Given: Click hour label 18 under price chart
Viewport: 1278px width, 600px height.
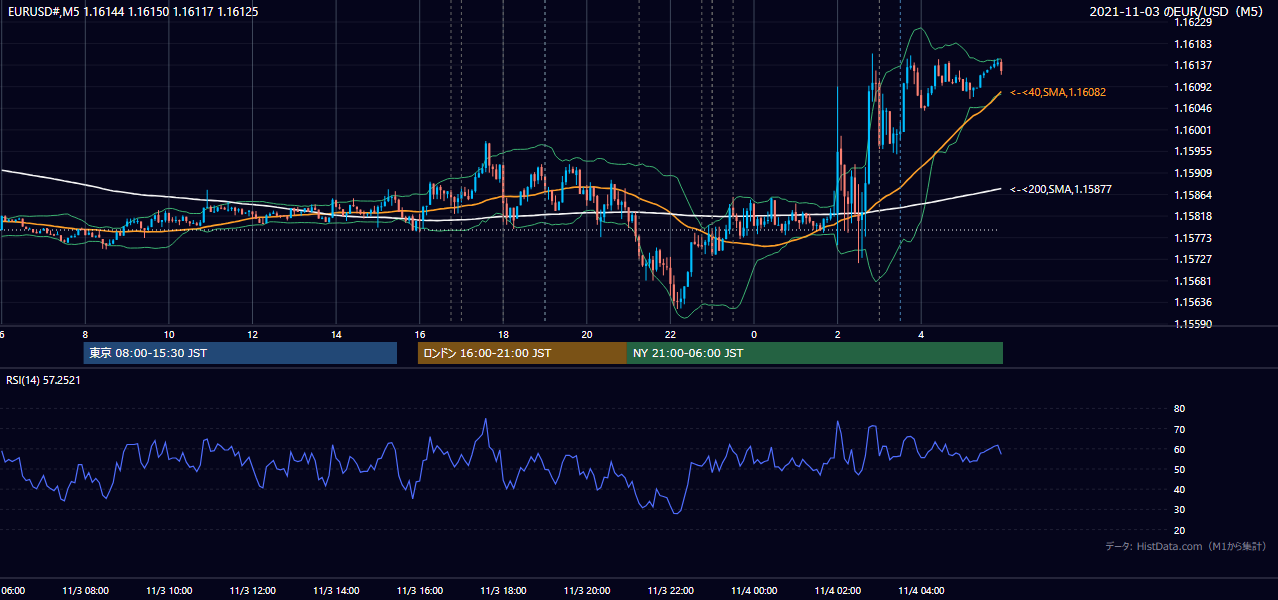Looking at the screenshot, I should tap(503, 335).
